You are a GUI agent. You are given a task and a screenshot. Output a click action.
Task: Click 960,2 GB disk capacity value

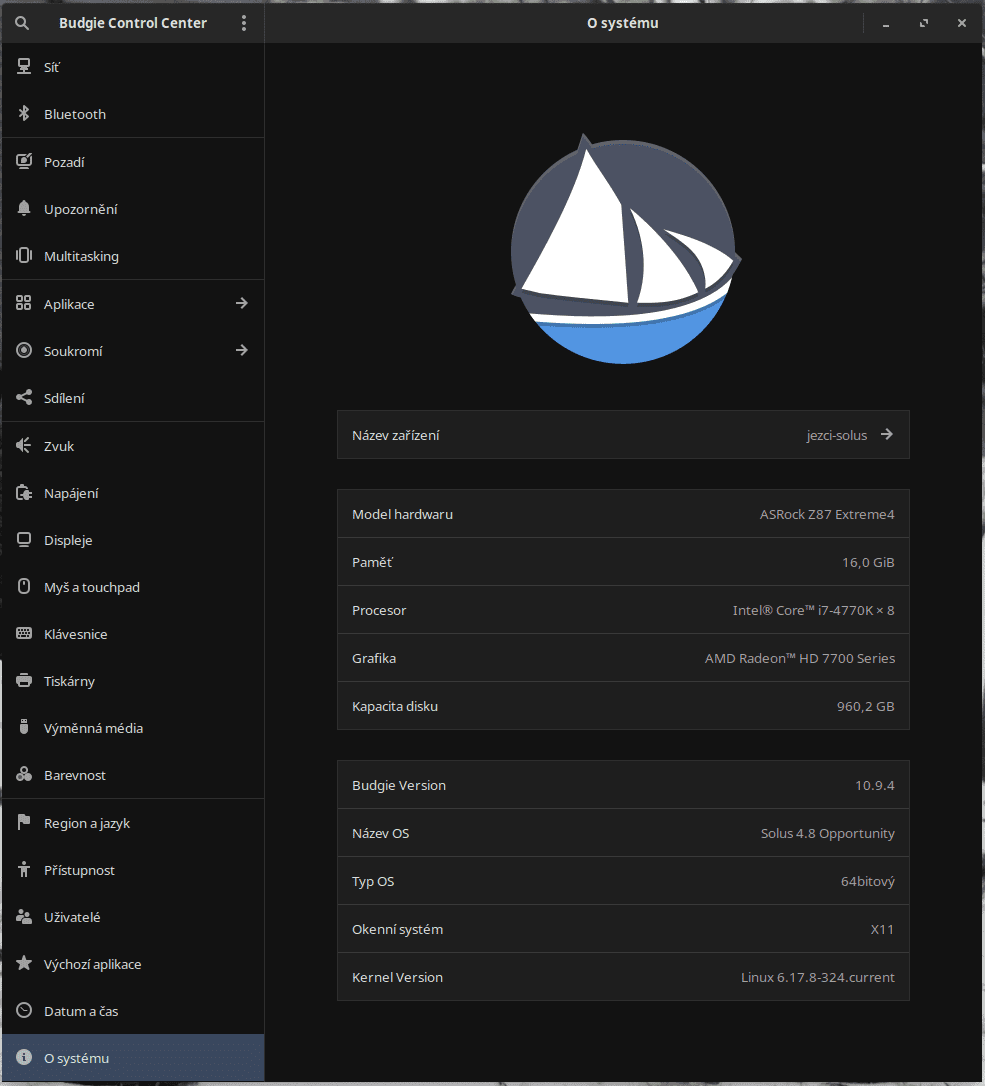tap(866, 706)
